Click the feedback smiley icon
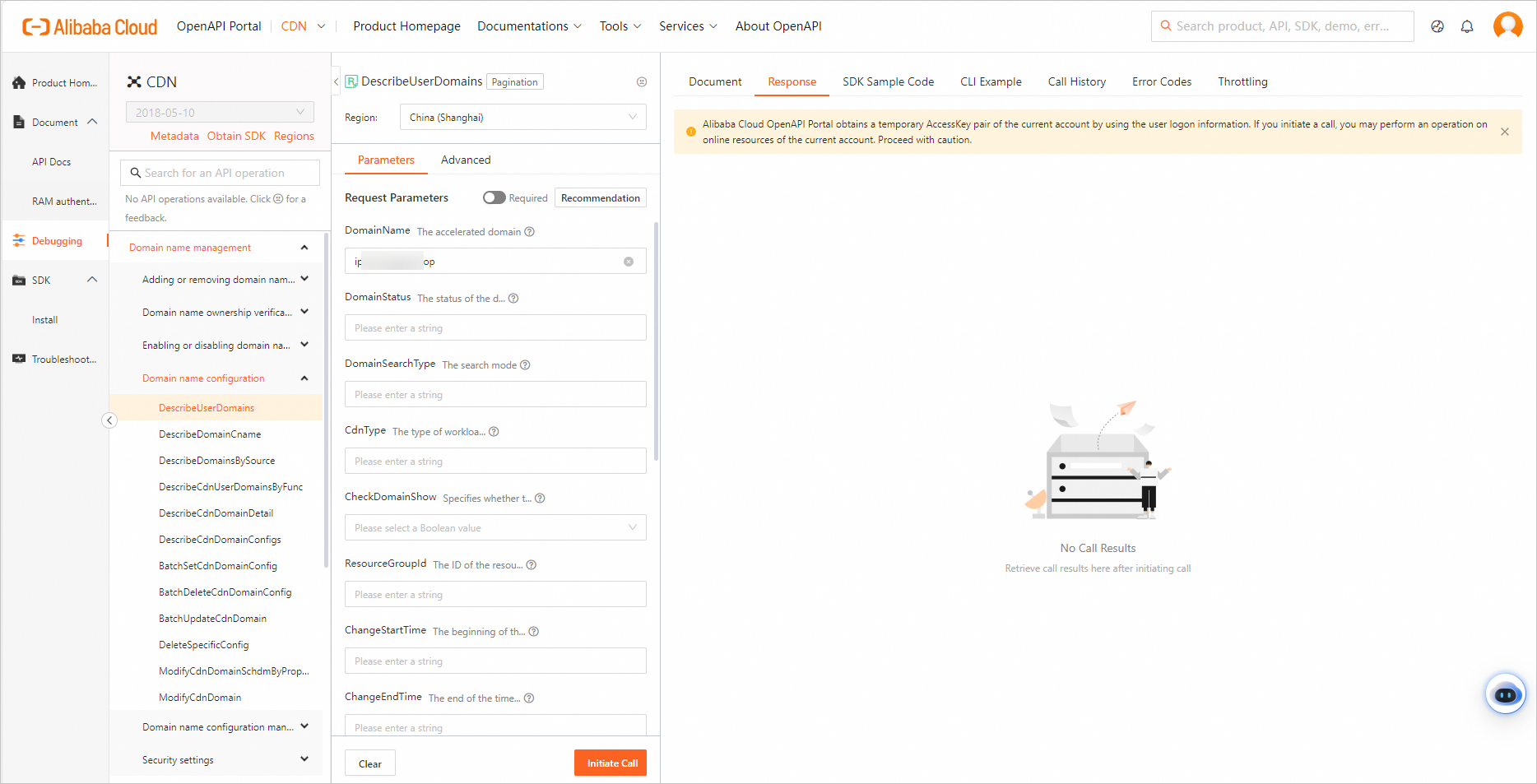The image size is (1537, 784). tap(642, 81)
